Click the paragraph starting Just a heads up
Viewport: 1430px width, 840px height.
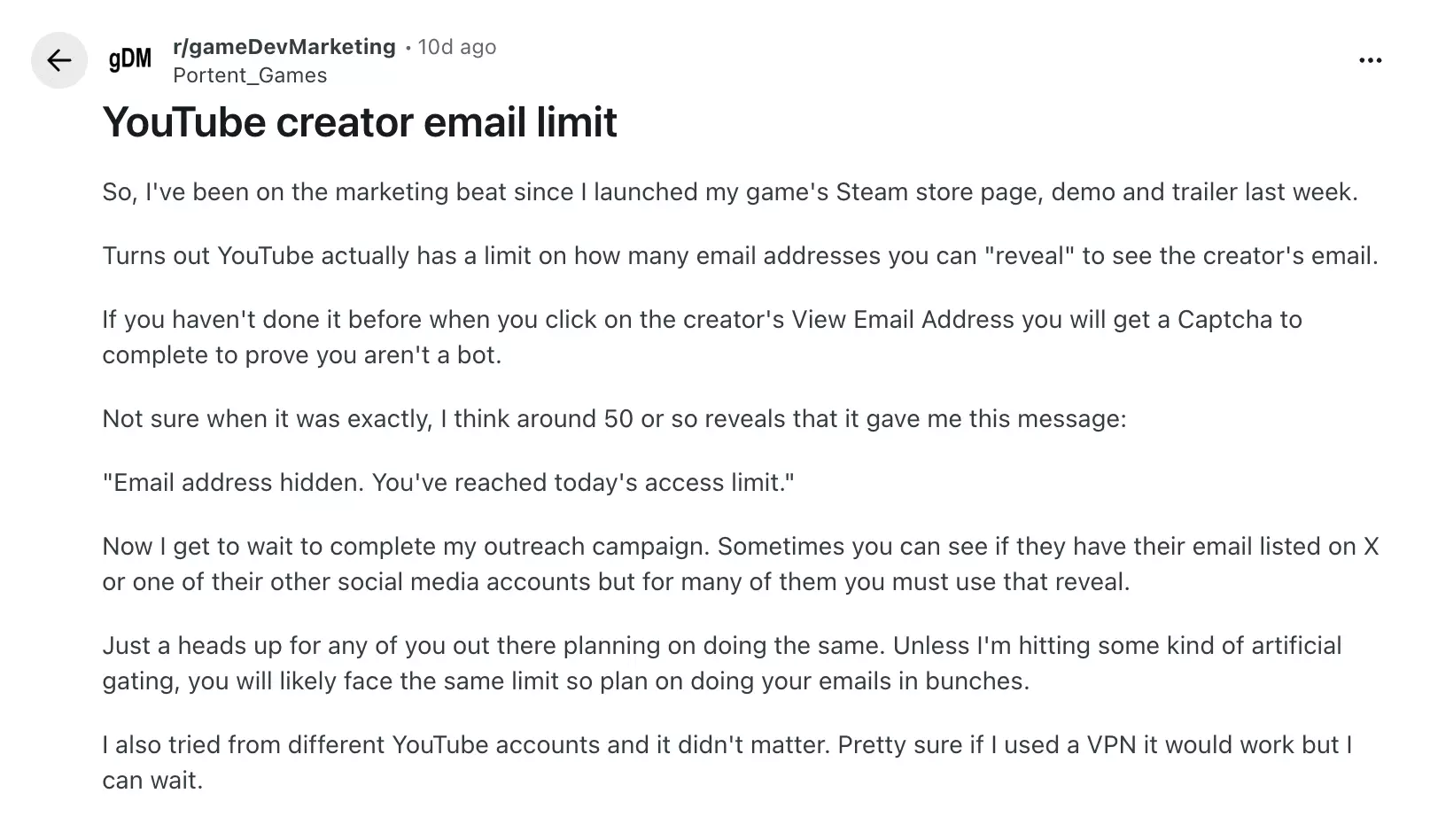click(x=722, y=664)
